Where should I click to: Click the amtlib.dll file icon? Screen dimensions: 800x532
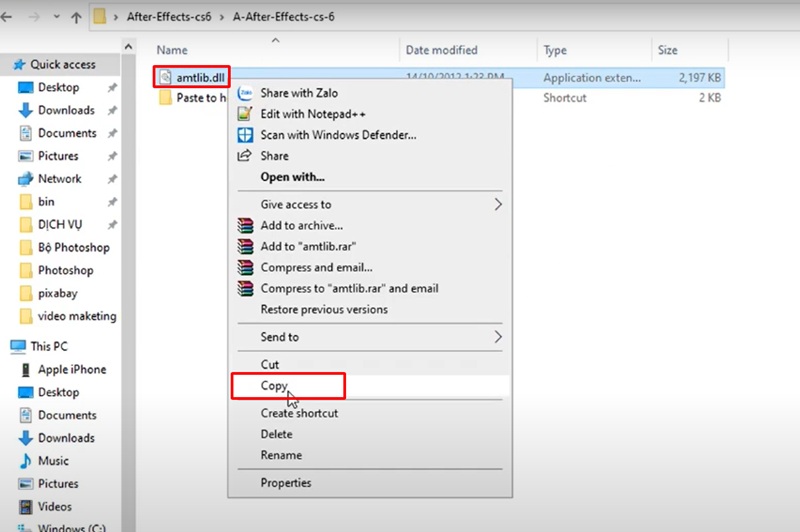coord(166,77)
